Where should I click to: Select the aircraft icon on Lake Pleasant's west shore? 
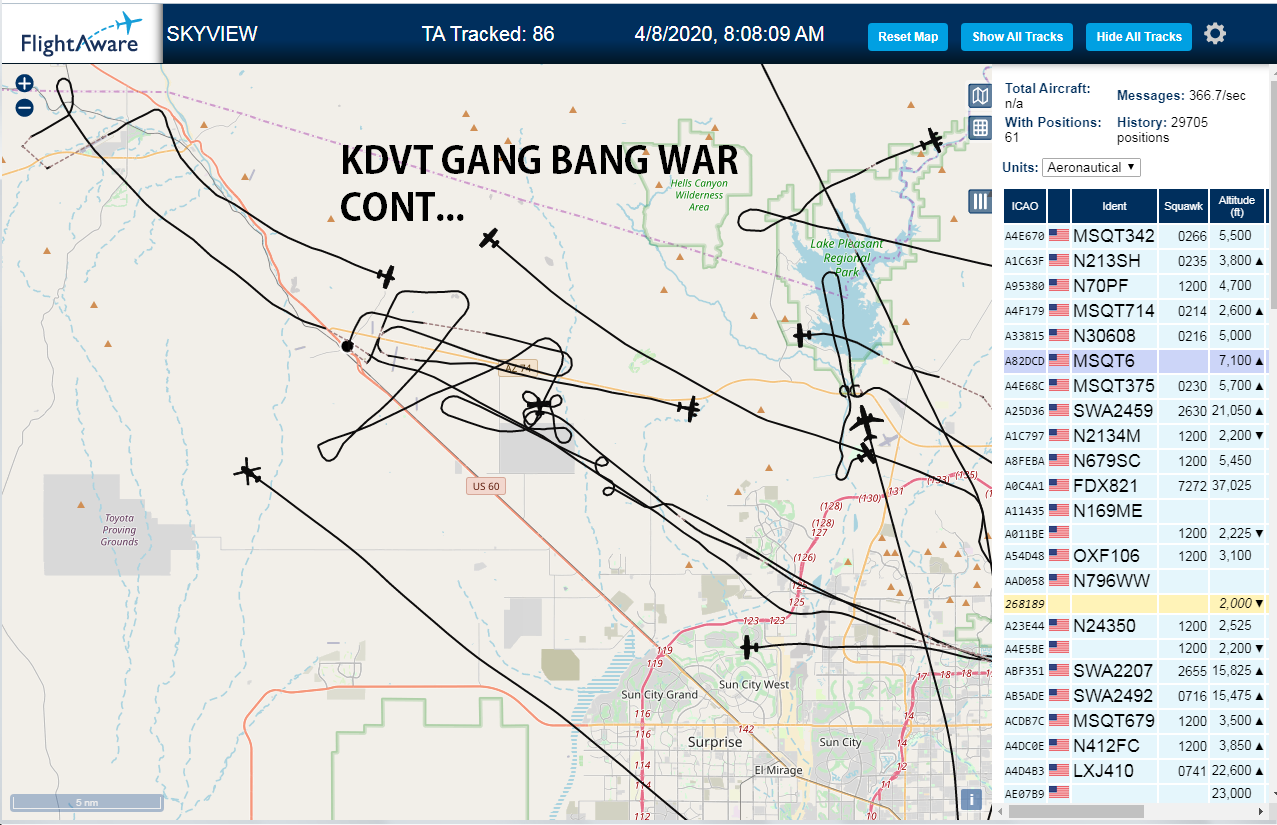802,335
